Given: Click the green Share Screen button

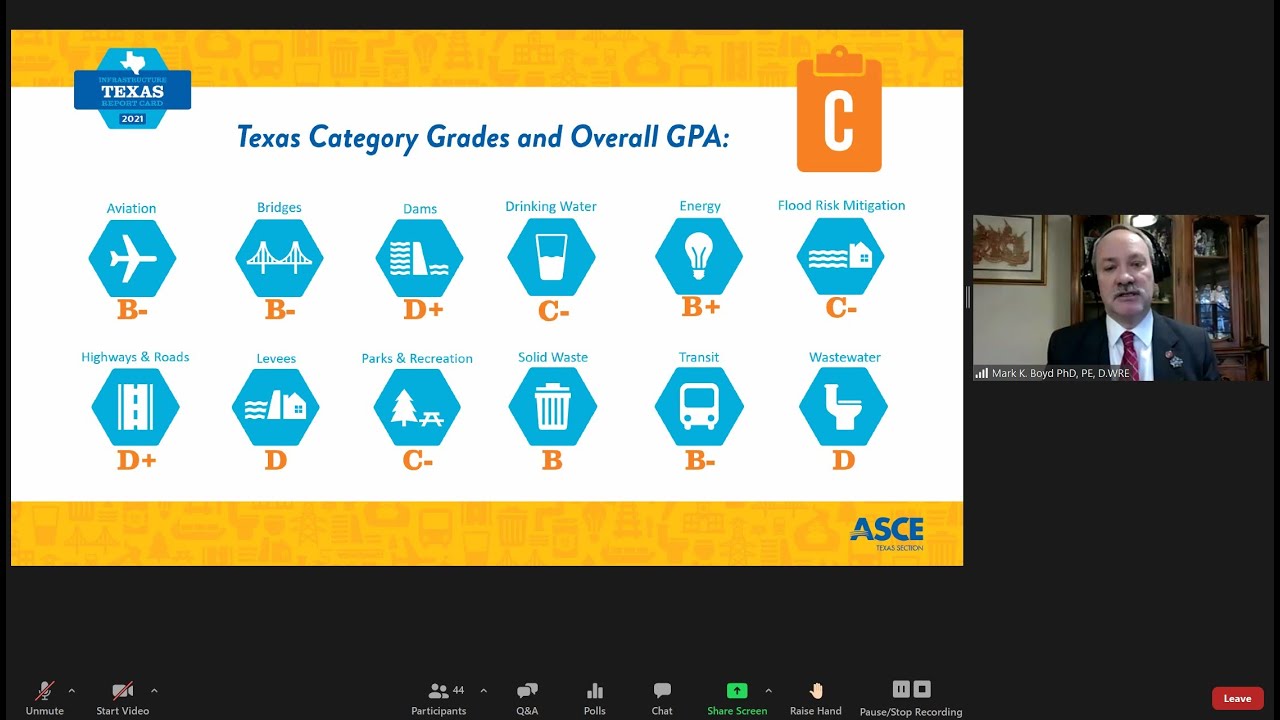Looking at the screenshot, I should [x=737, y=697].
